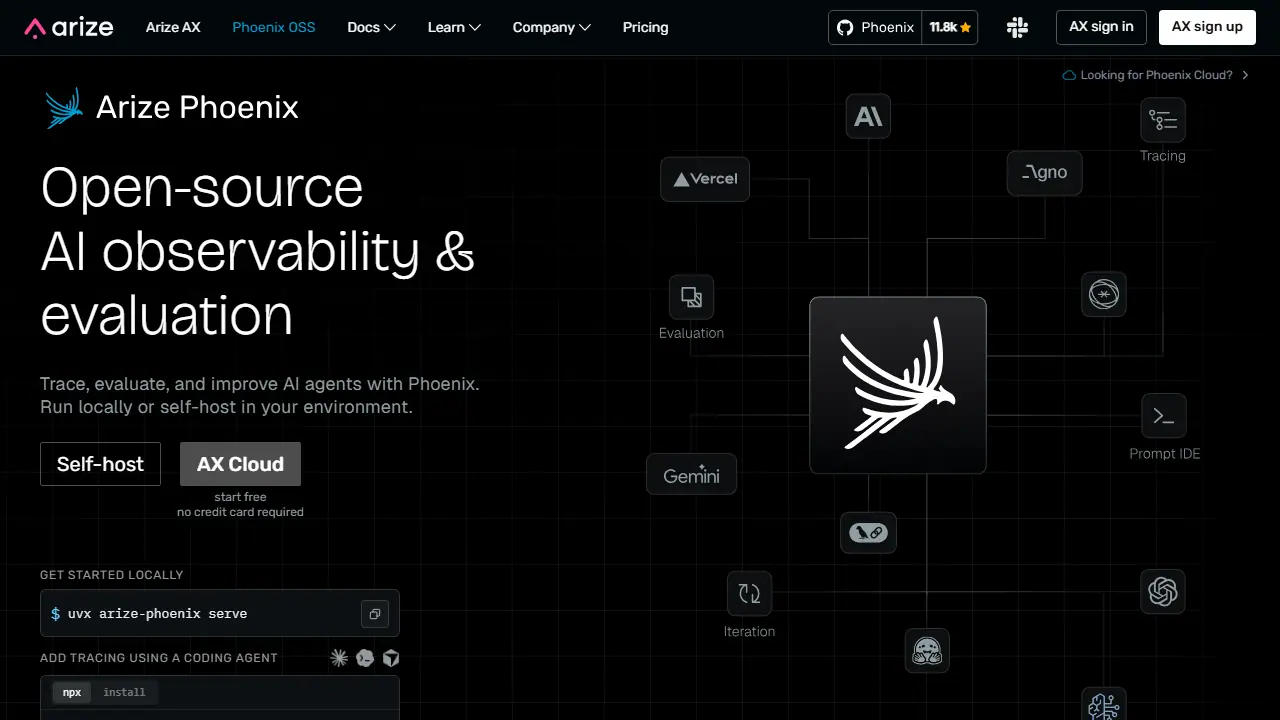Viewport: 1280px width, 720px height.
Task: Switch to the install tab
Action: tap(124, 692)
